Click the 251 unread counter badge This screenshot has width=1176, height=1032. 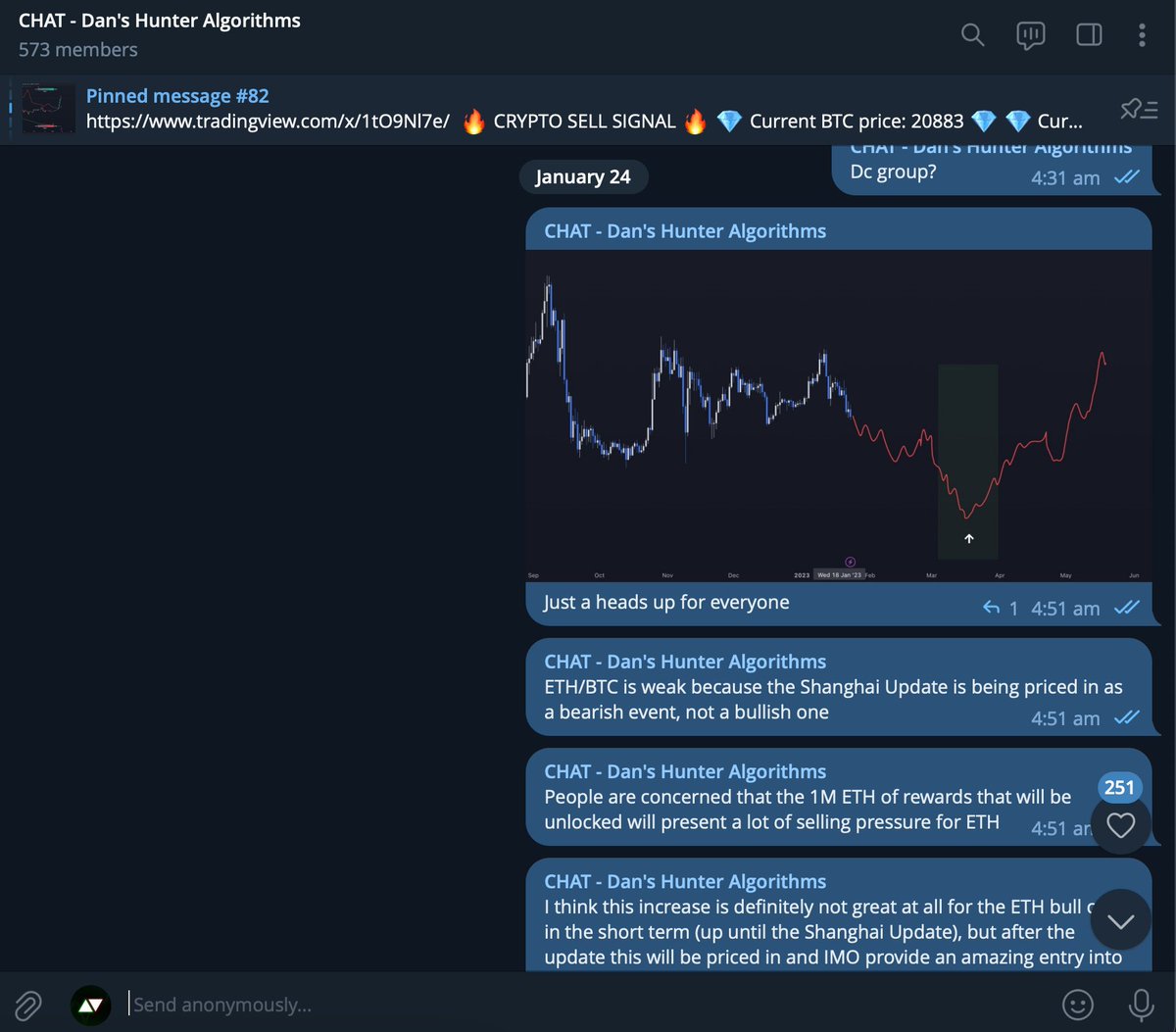(1119, 787)
